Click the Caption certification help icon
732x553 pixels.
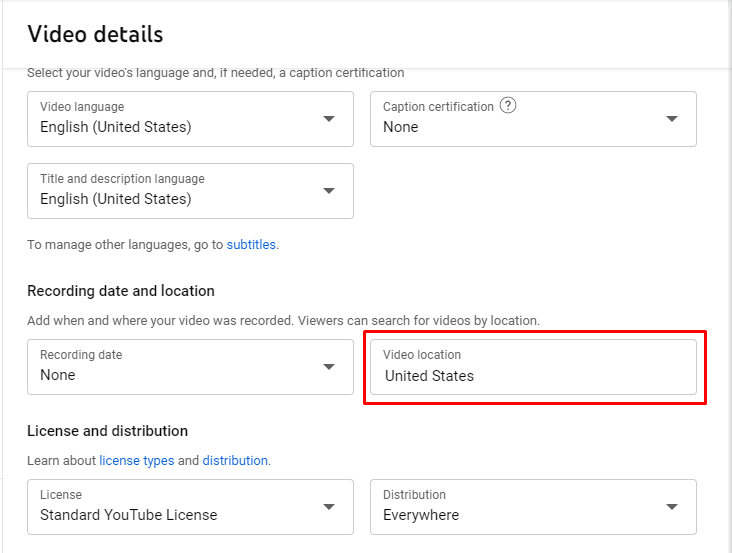[508, 105]
